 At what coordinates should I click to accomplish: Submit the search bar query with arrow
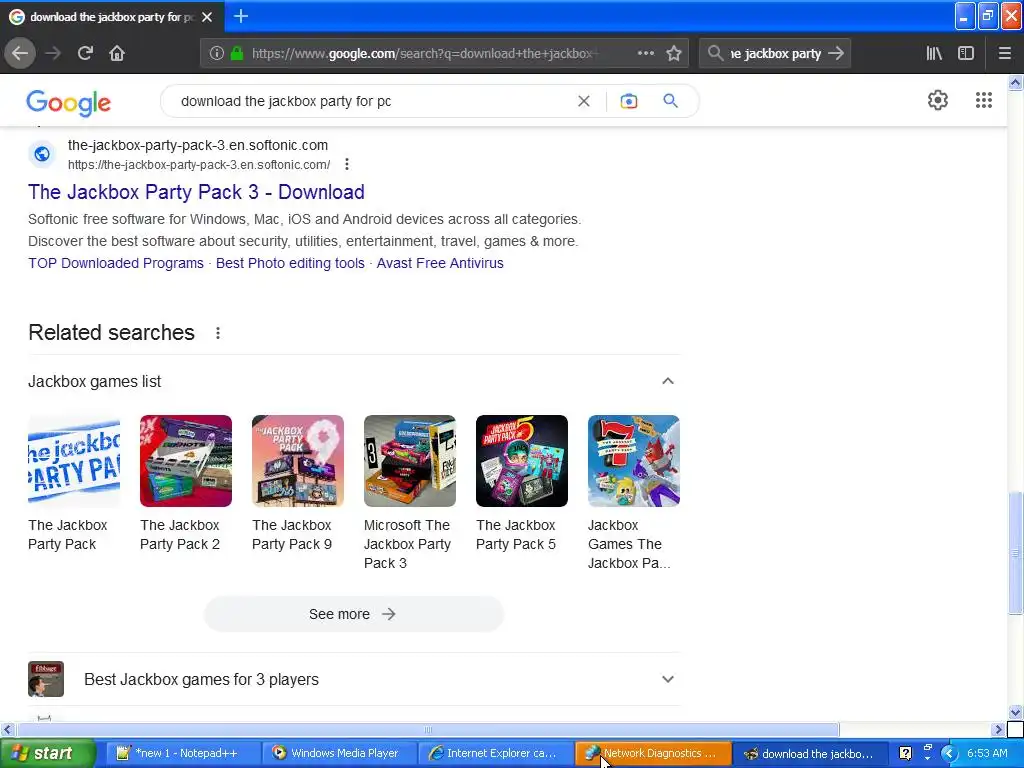(836, 53)
